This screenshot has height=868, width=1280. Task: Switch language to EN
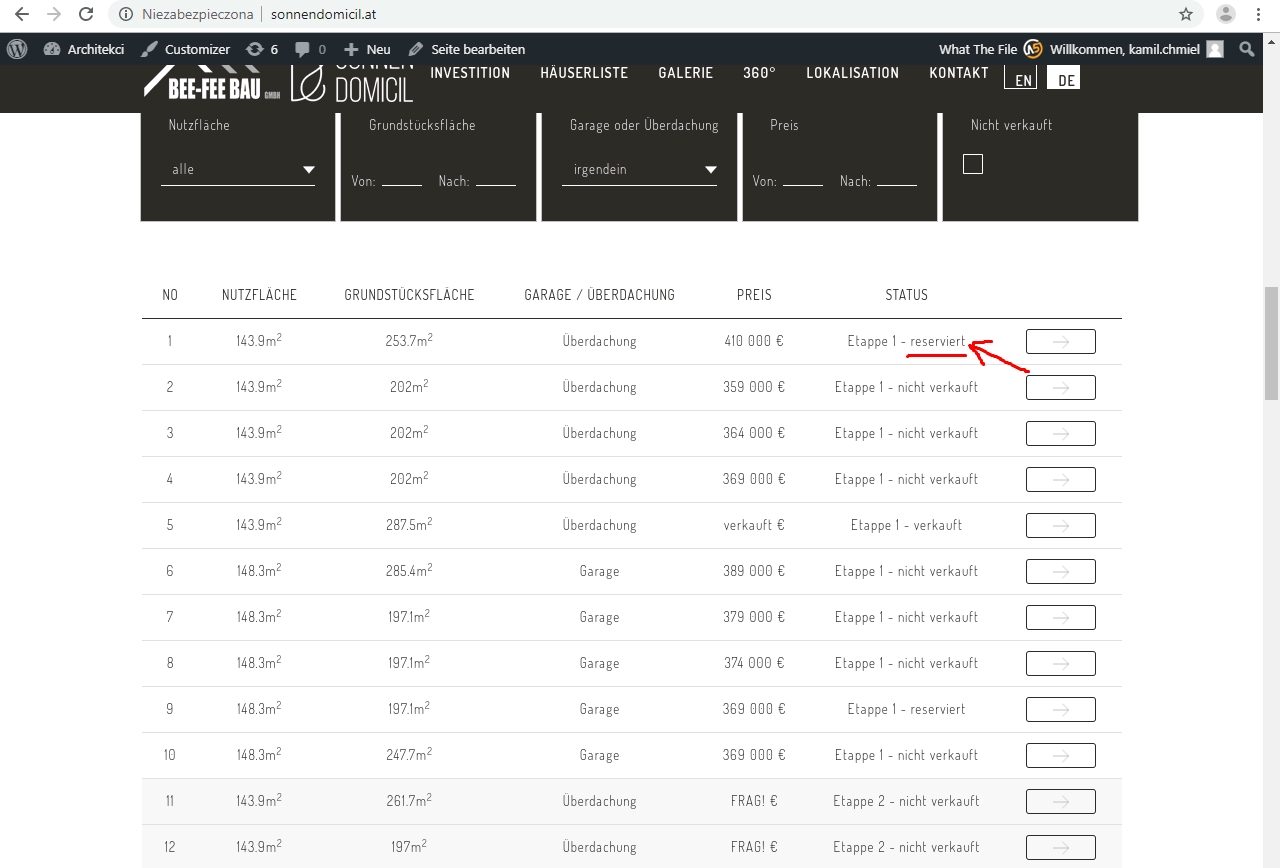(x=1021, y=78)
